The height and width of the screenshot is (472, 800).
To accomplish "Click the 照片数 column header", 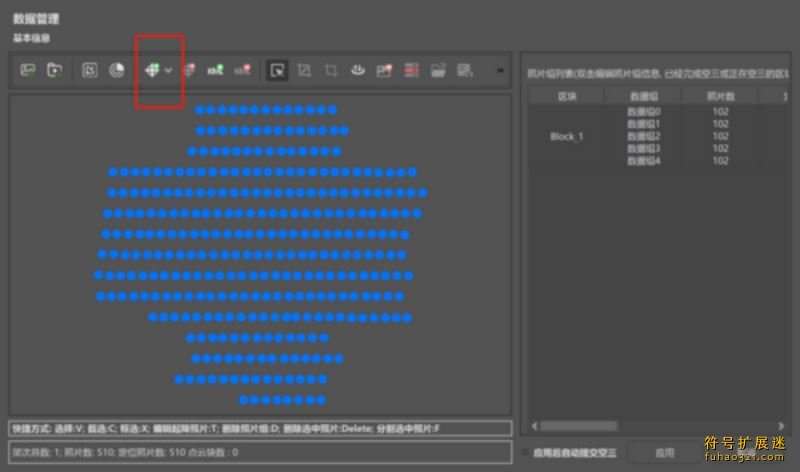I will 720,95.
